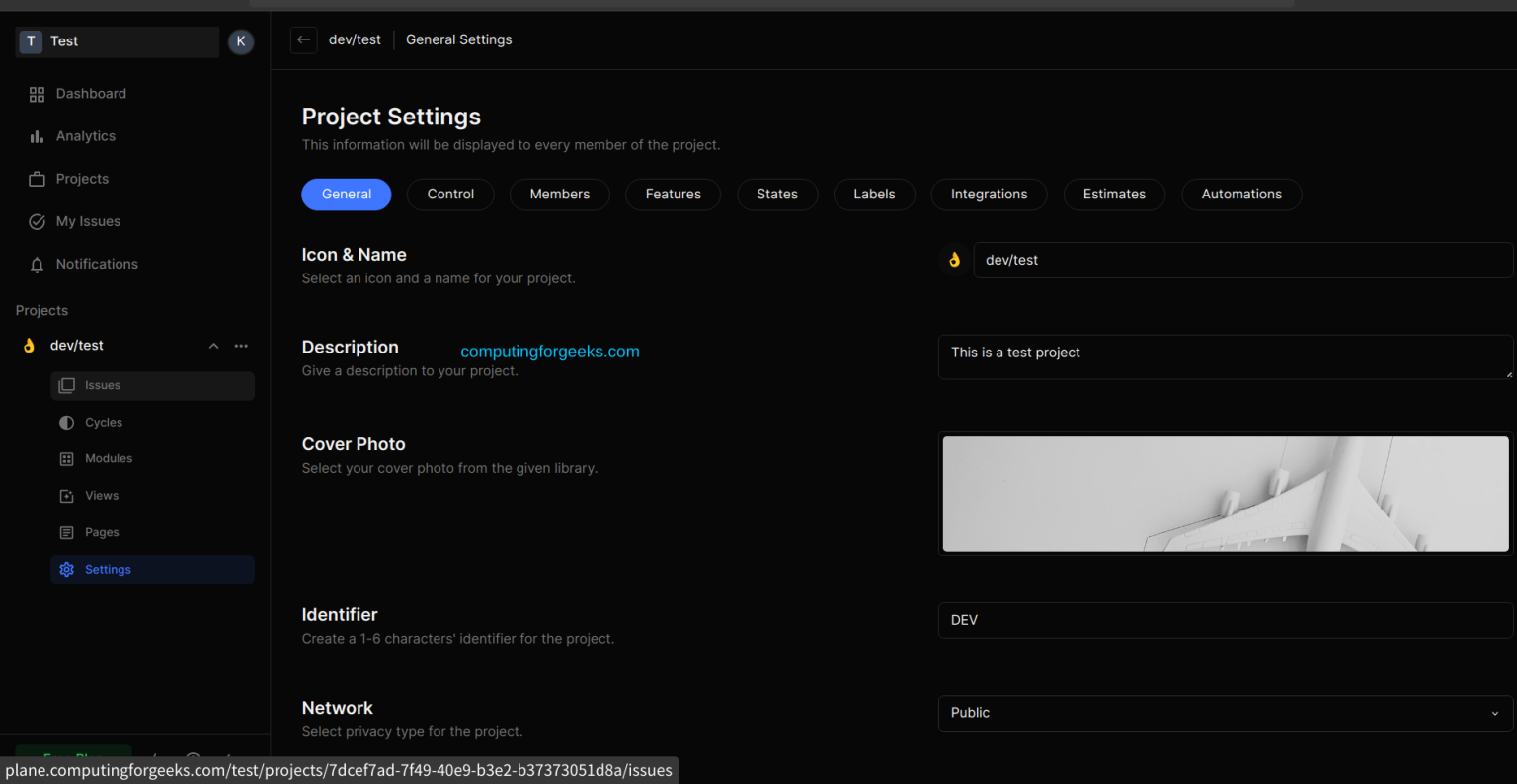Open Views under dev/test project

[x=101, y=495]
